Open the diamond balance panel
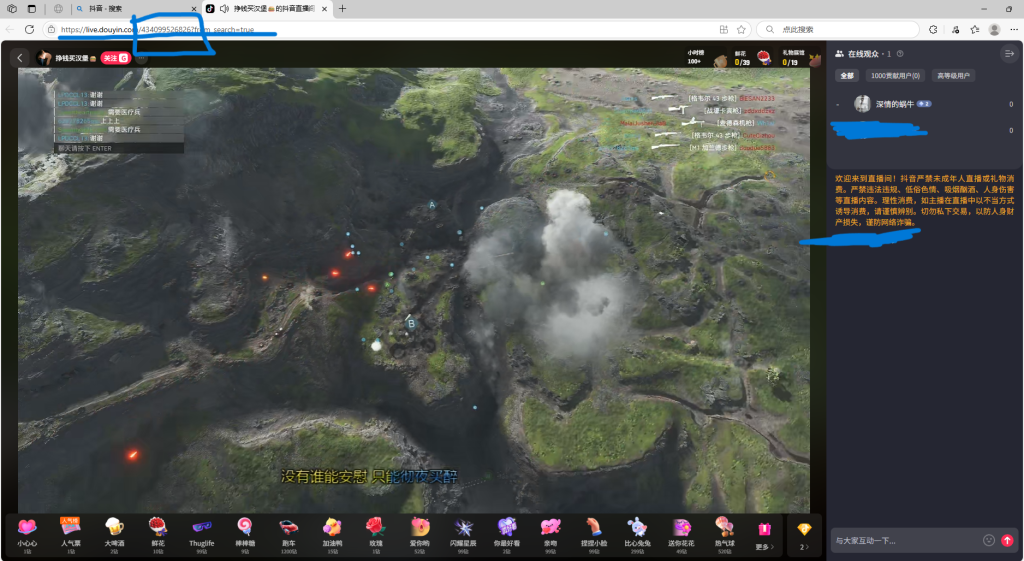This screenshot has width=1024, height=561. coord(804,536)
